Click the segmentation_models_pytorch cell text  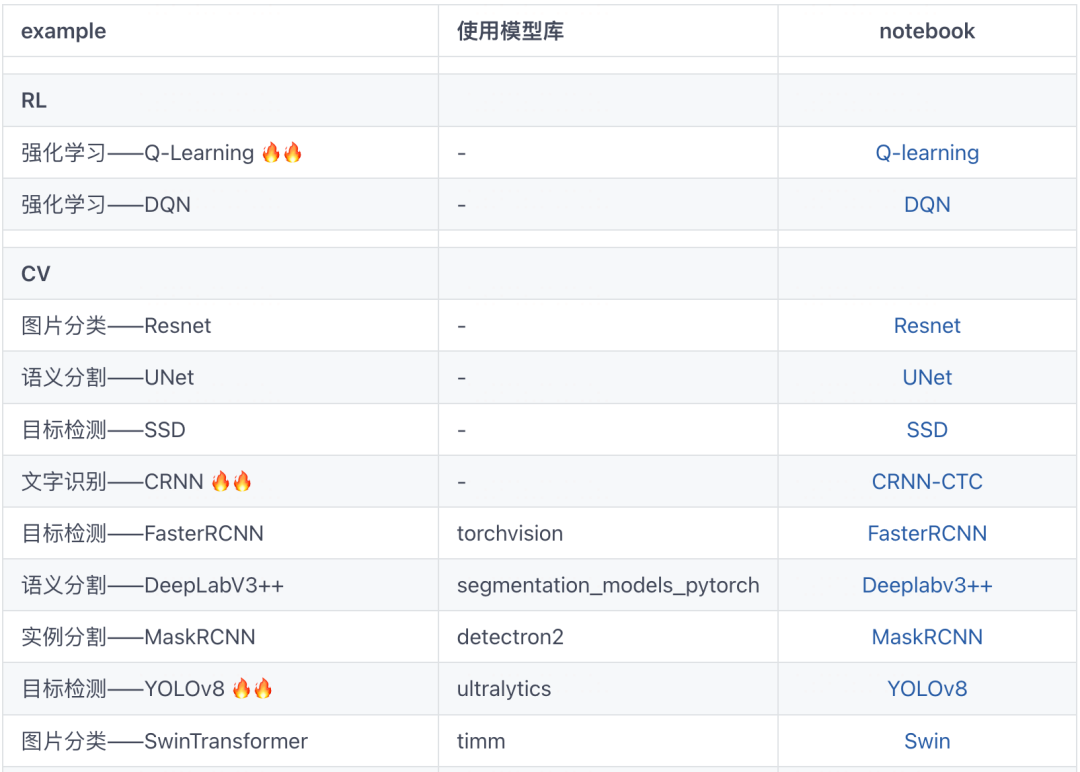coord(608,586)
